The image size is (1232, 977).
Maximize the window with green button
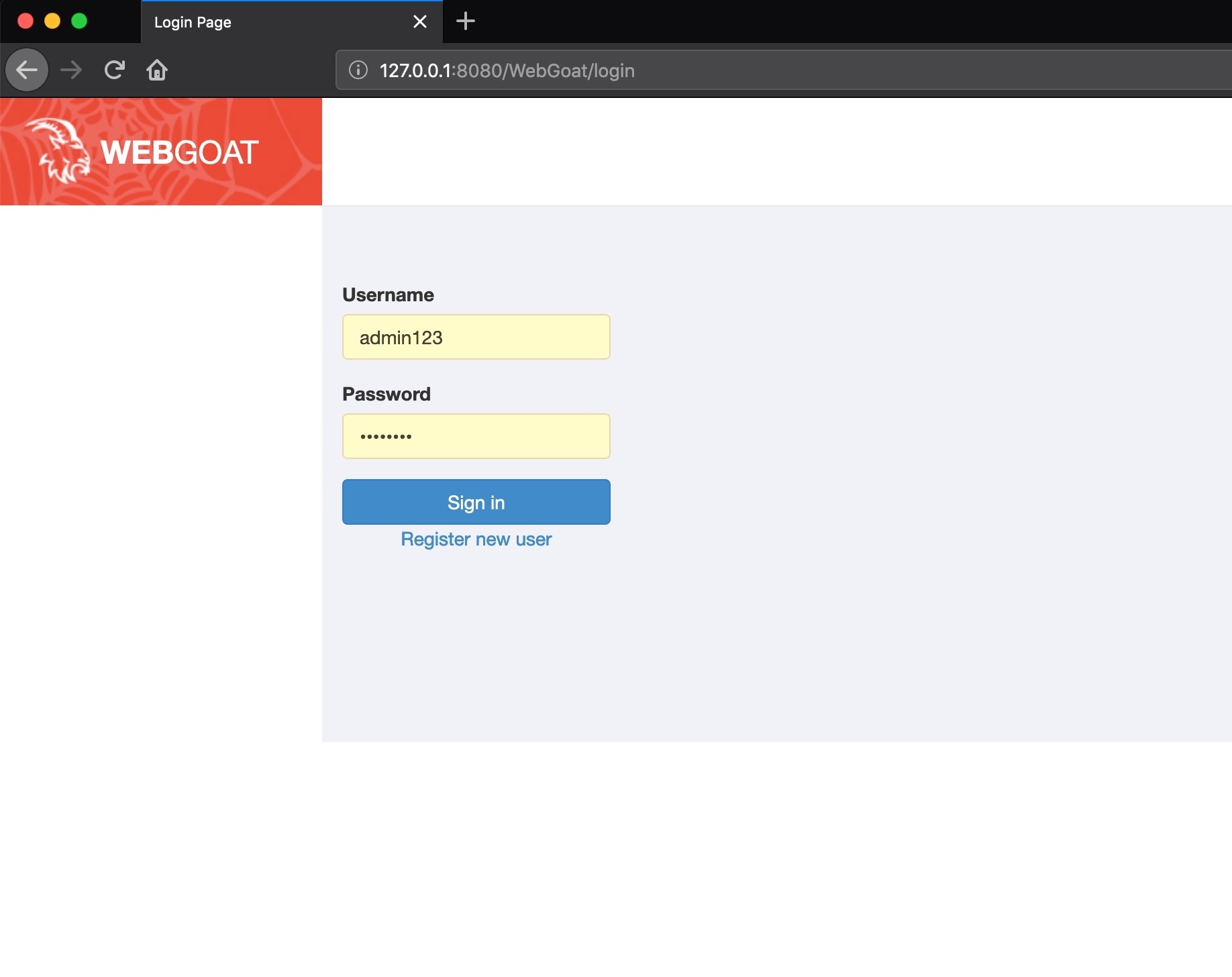pyautogui.click(x=79, y=21)
